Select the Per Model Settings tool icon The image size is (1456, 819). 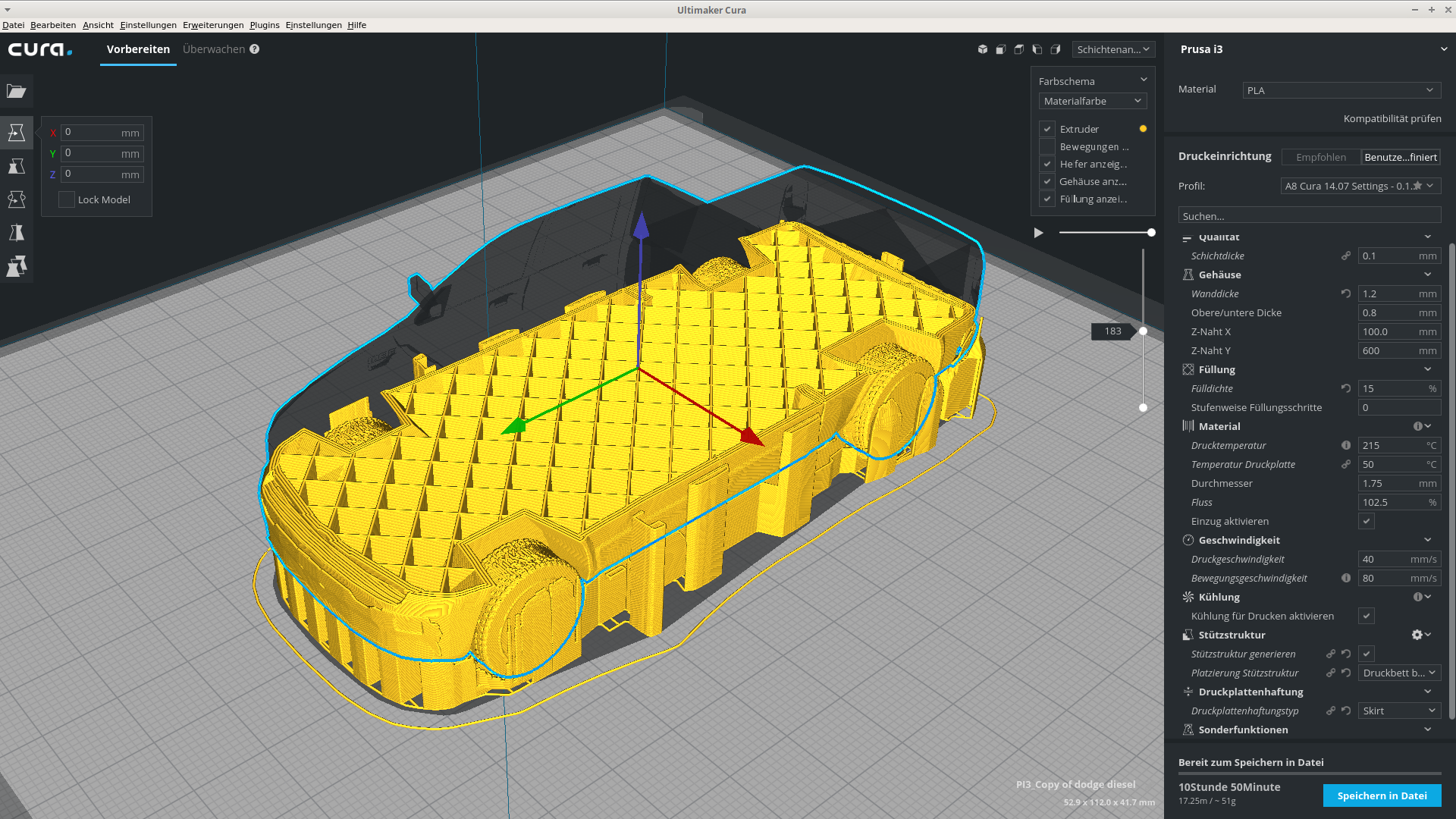coord(17,266)
